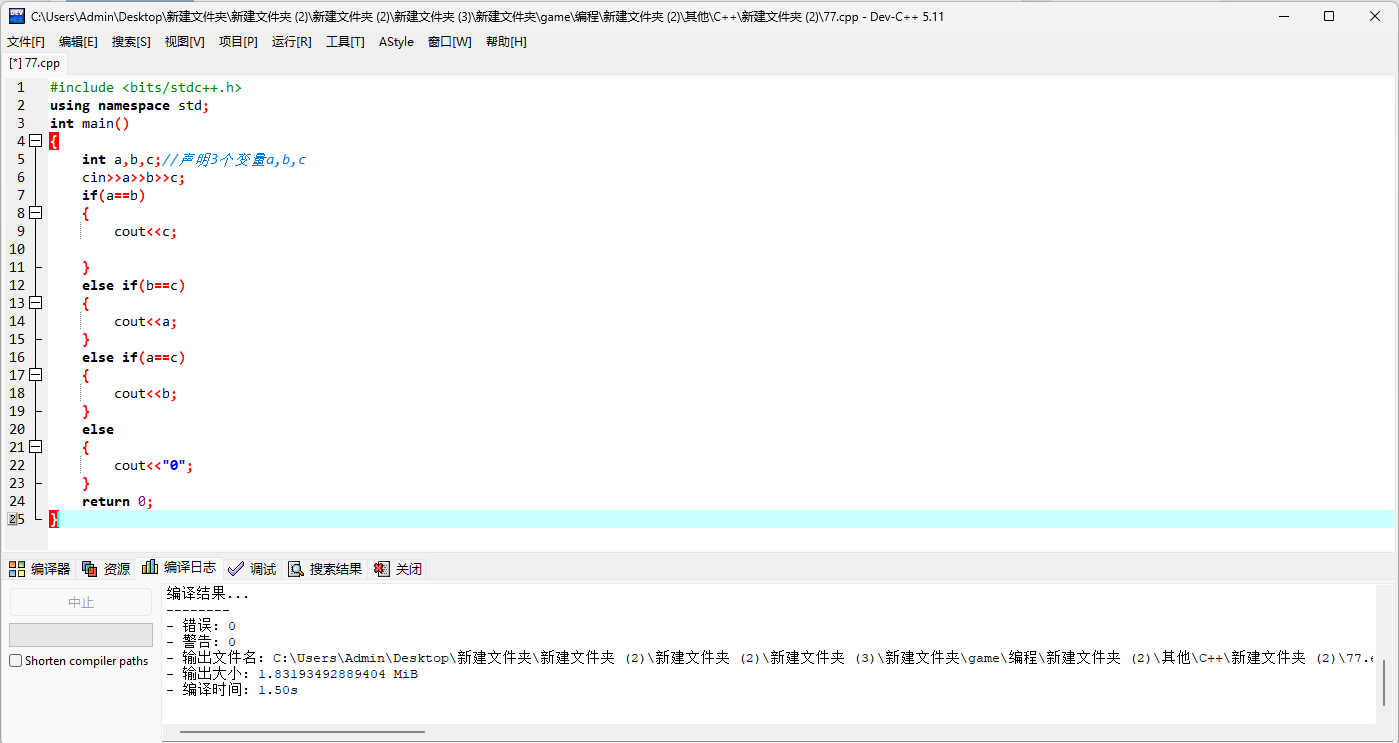Collapse the main function block at line 4

(36, 141)
